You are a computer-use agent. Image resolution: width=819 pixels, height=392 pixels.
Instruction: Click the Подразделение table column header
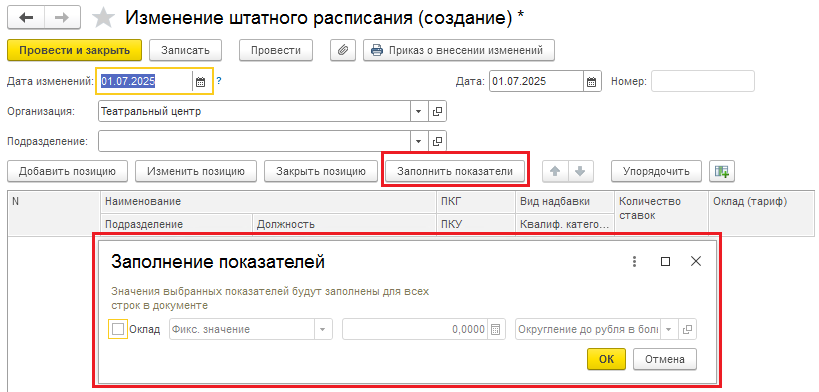pyautogui.click(x=176, y=225)
